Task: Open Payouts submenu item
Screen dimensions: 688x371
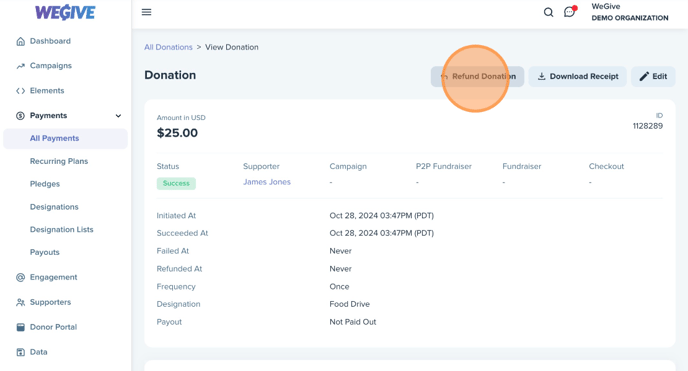Action: (44, 253)
